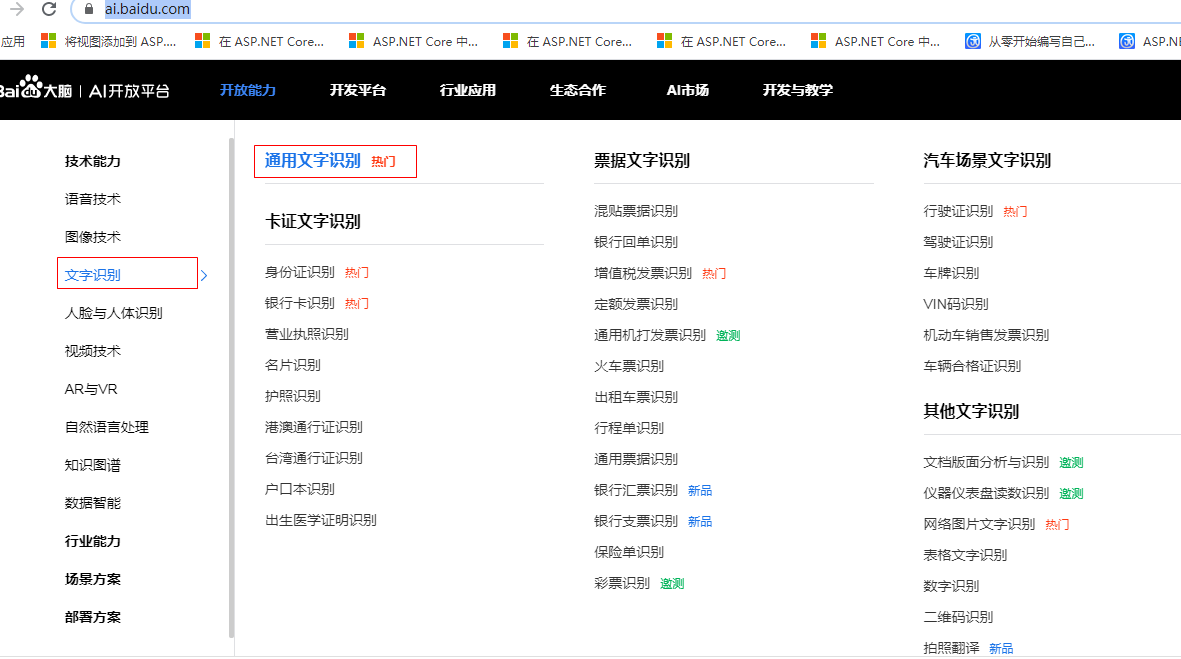The height and width of the screenshot is (659, 1181).
Task: Open 行驶证识别 link
Action: pyautogui.click(x=958, y=211)
